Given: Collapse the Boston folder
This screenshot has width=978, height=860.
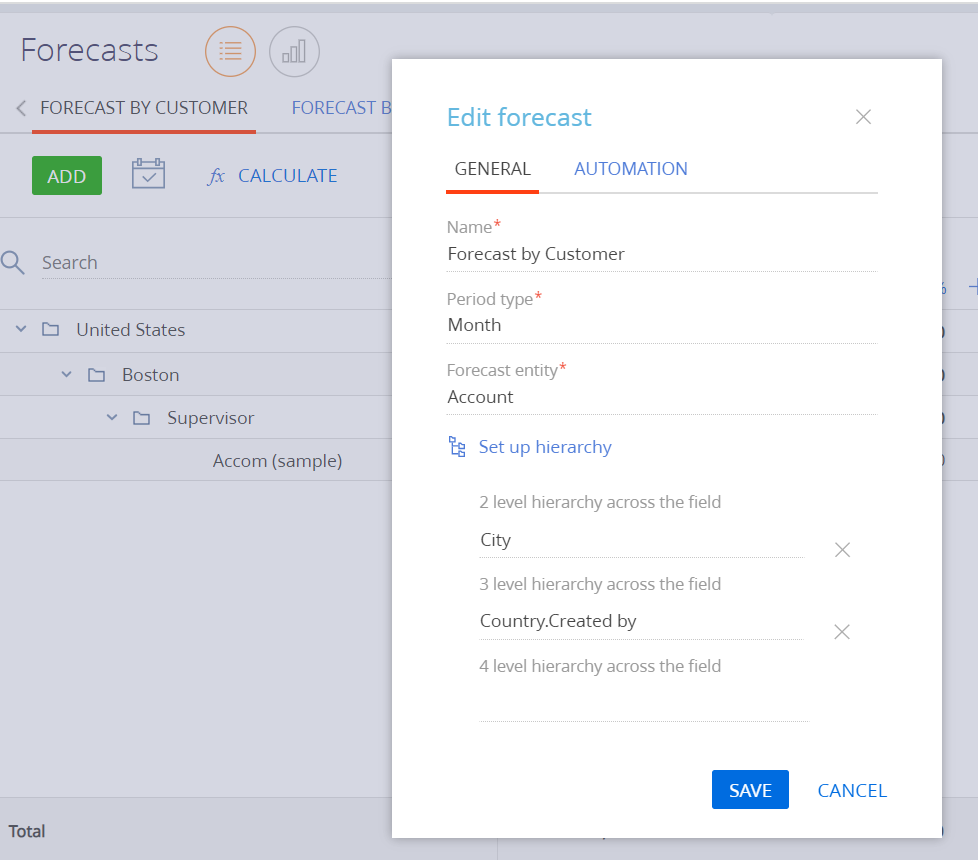Looking at the screenshot, I should [x=67, y=374].
